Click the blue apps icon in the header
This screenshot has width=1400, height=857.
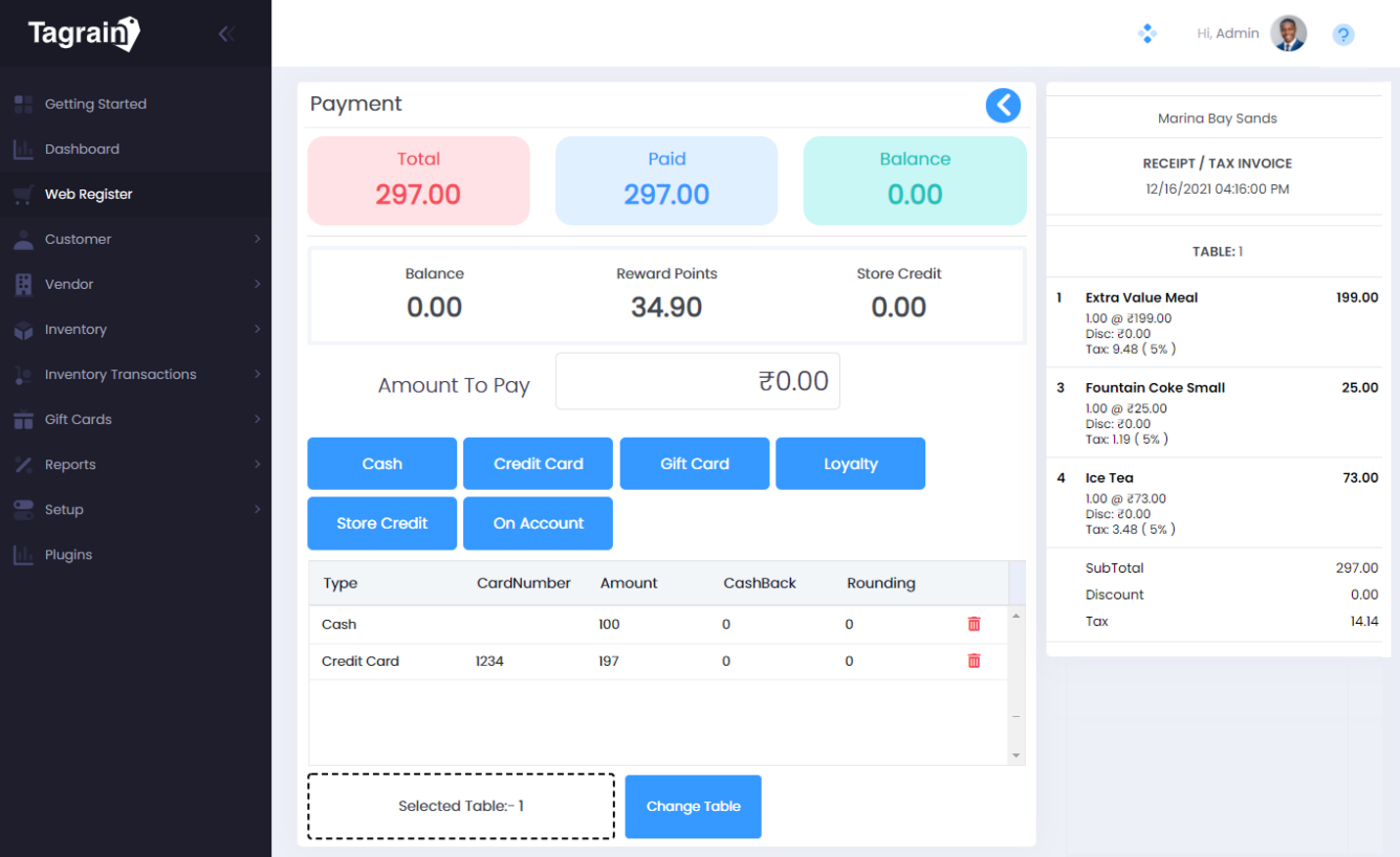tap(1146, 32)
